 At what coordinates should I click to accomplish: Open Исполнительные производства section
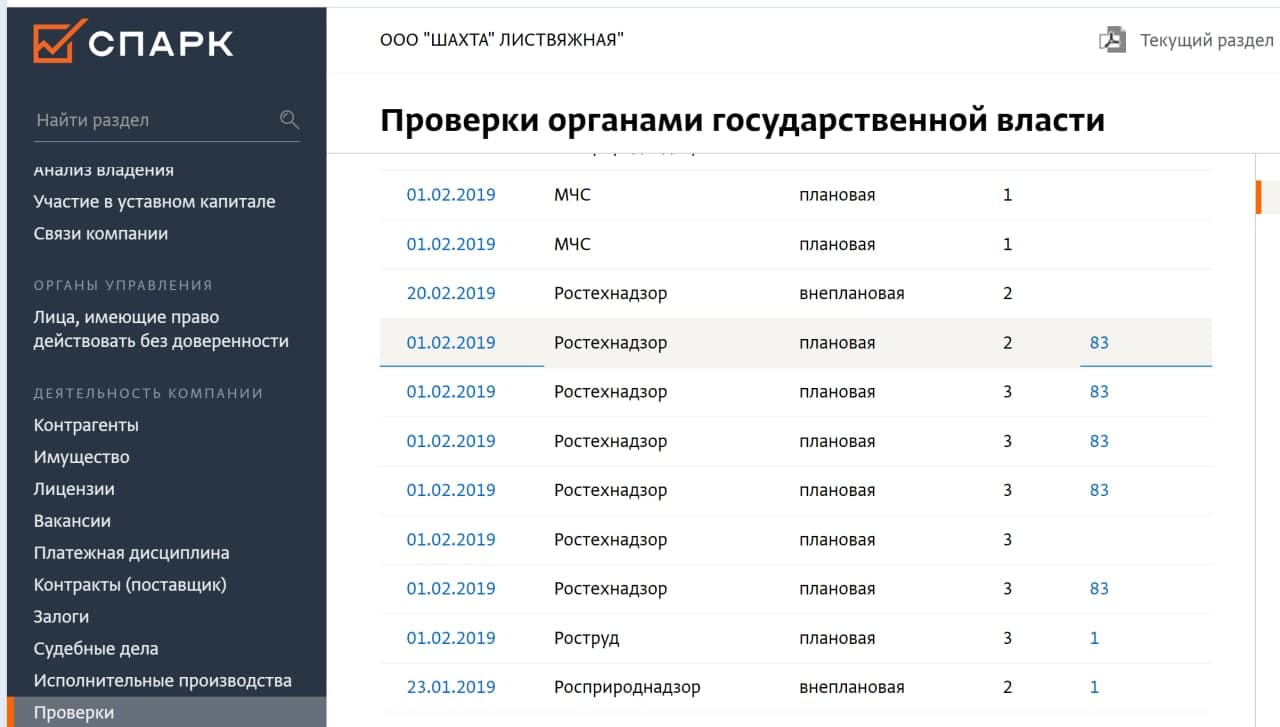[163, 681]
